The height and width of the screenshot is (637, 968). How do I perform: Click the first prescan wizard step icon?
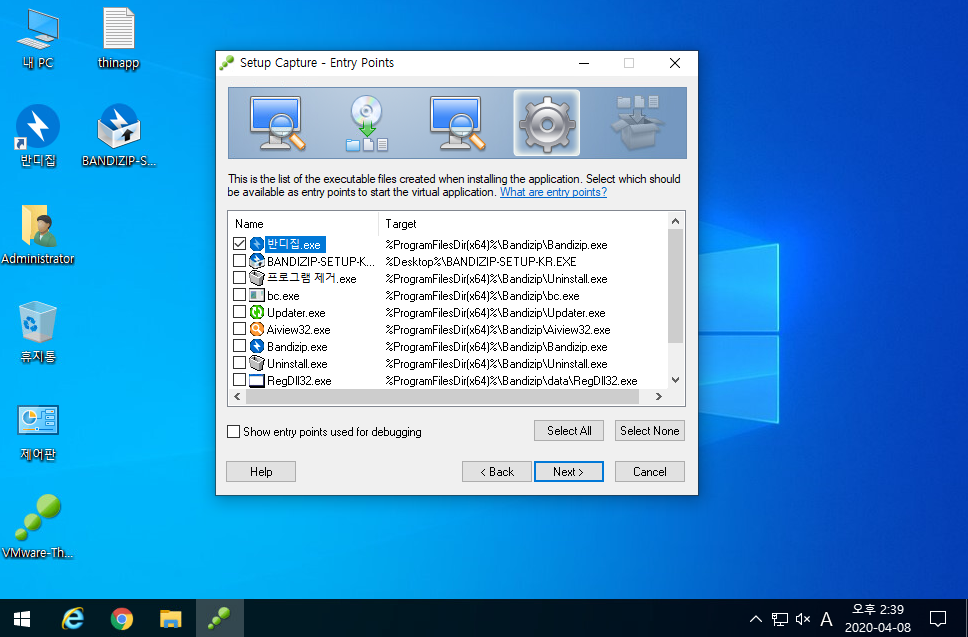point(277,123)
